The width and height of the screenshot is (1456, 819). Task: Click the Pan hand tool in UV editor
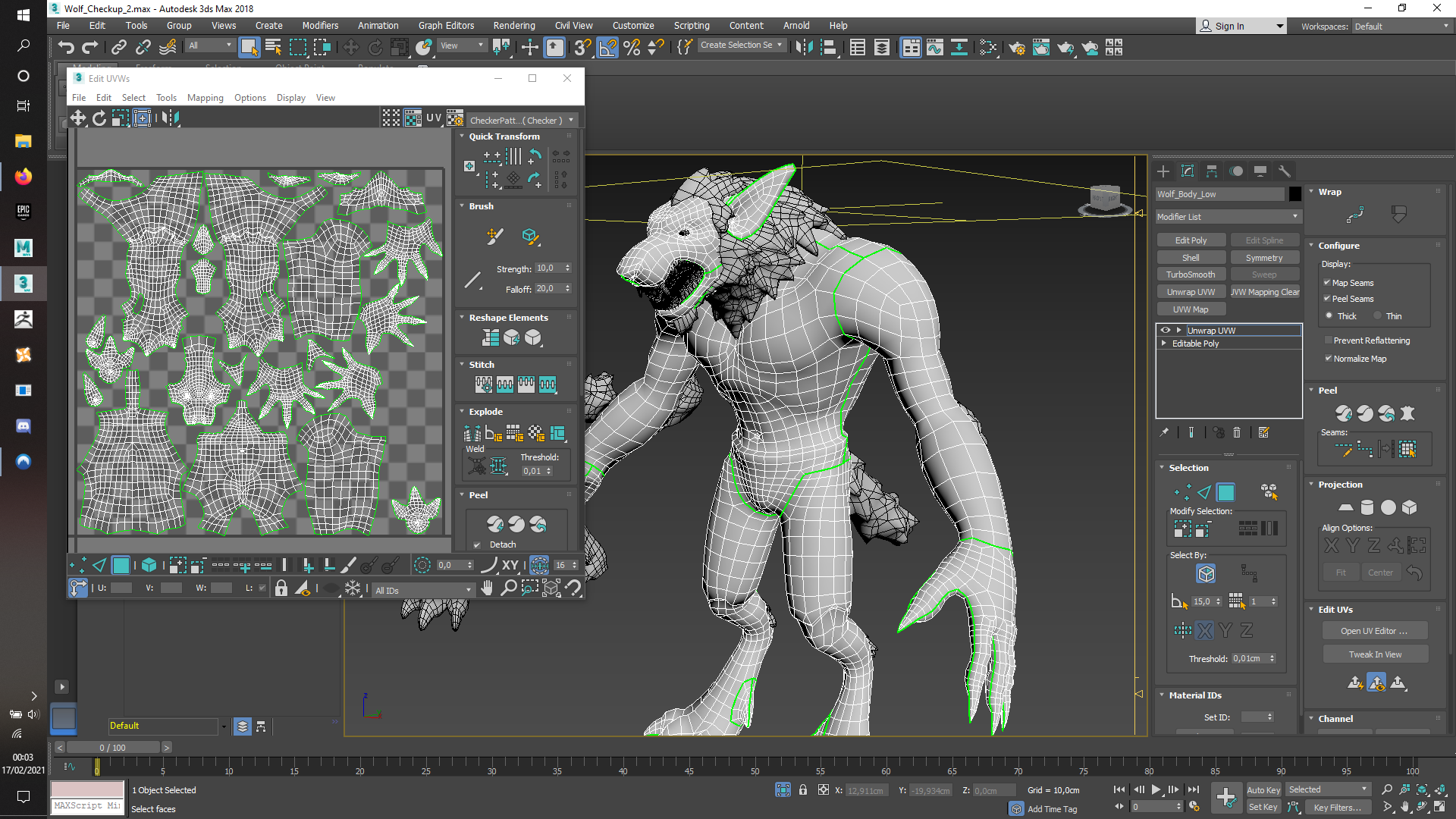pyautogui.click(x=487, y=588)
